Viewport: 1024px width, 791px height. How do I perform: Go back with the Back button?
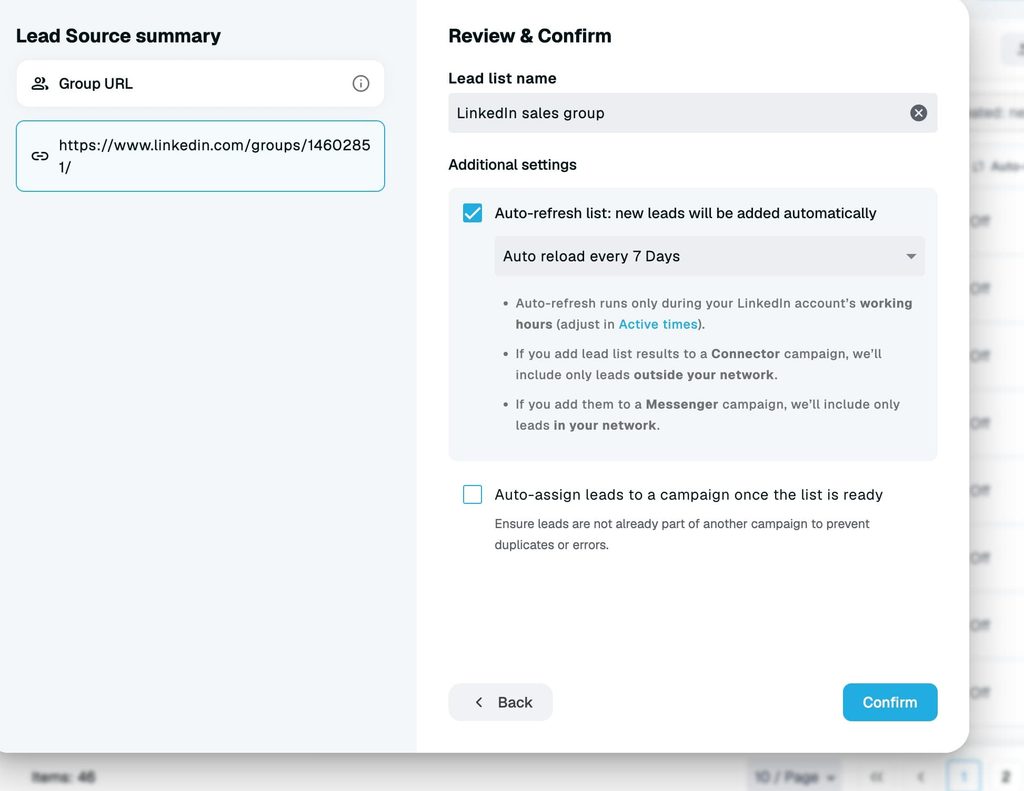coord(500,702)
